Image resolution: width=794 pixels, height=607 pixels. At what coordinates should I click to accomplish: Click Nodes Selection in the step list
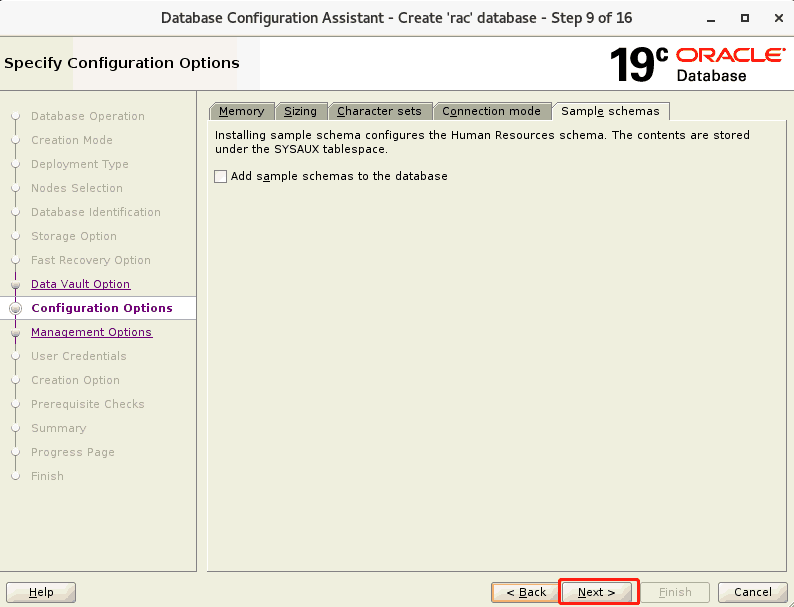77,188
